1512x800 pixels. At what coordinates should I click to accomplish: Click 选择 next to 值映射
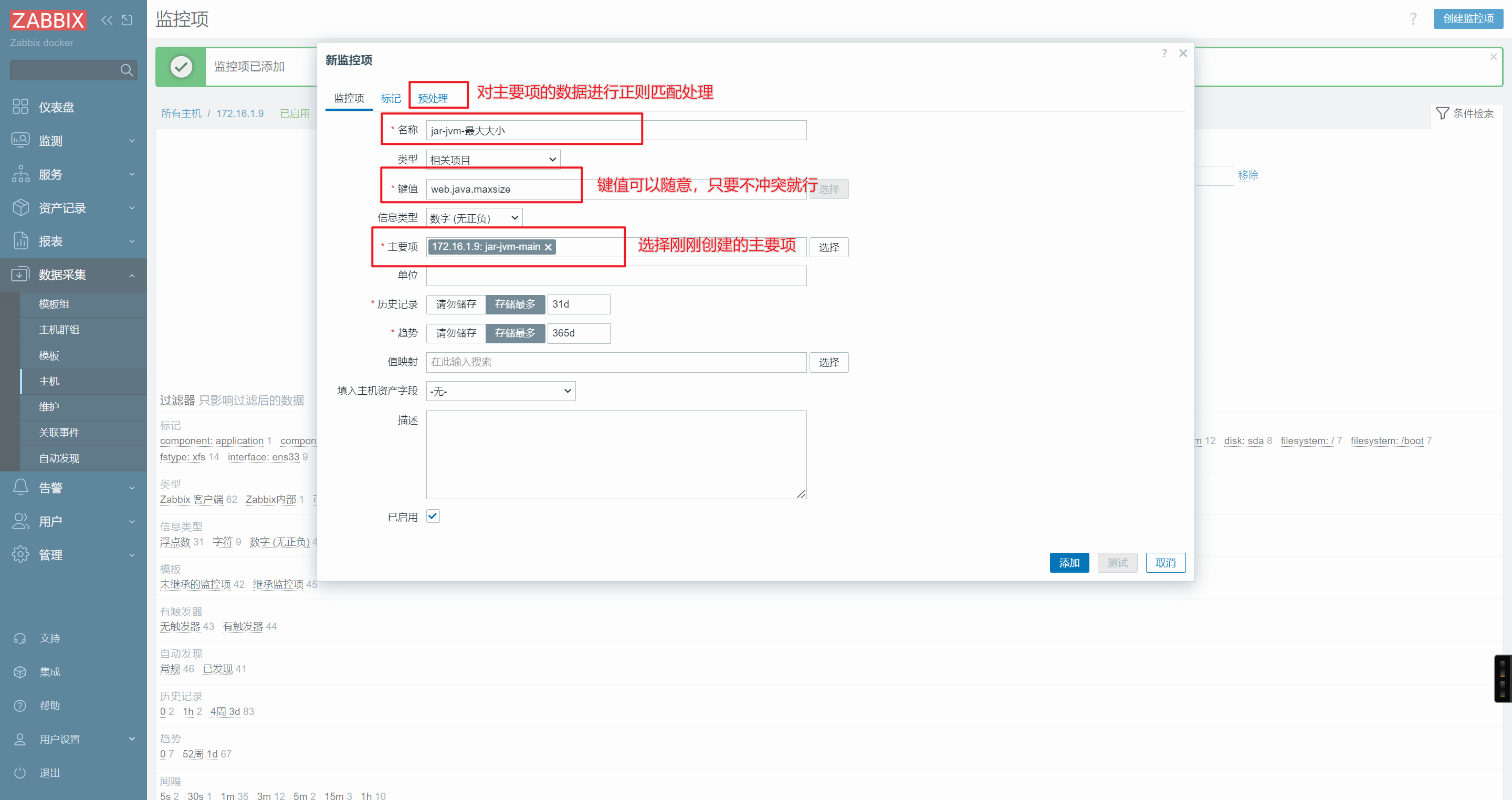pos(829,362)
